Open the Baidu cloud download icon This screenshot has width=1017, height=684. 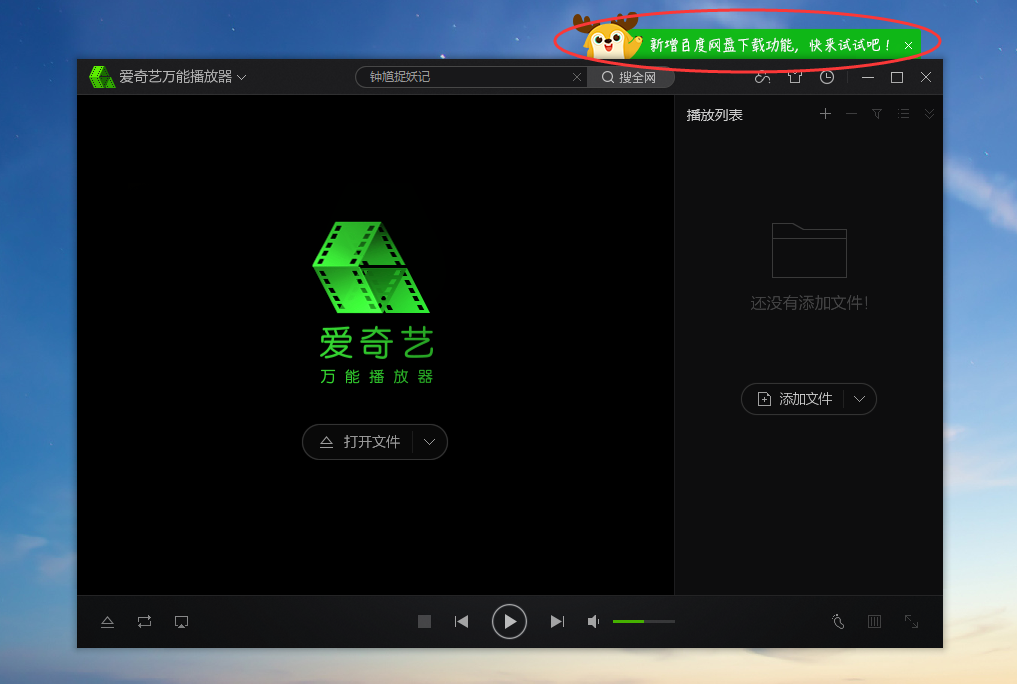(x=763, y=77)
